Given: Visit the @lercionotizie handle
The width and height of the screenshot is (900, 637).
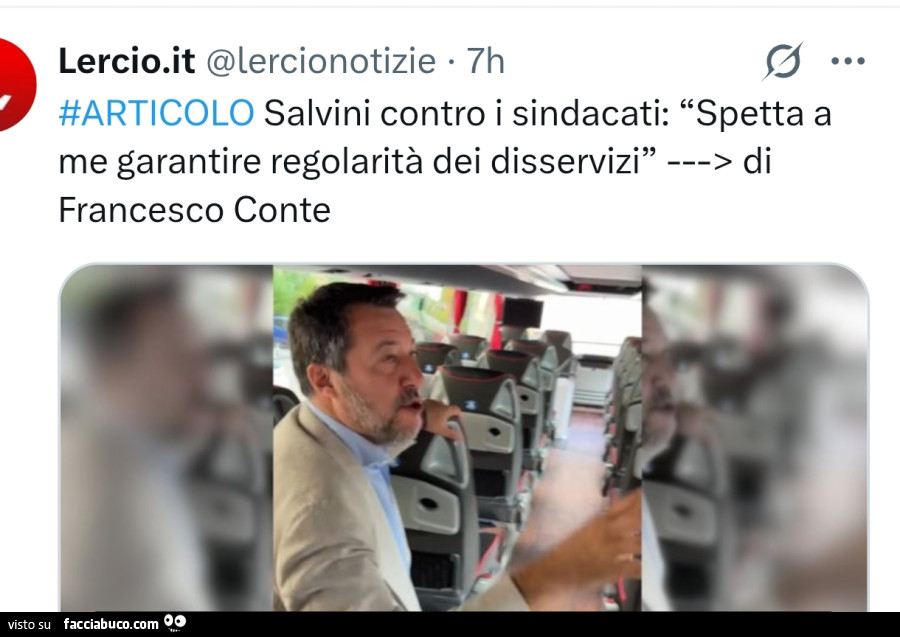Looking at the screenshot, I should pos(321,61).
